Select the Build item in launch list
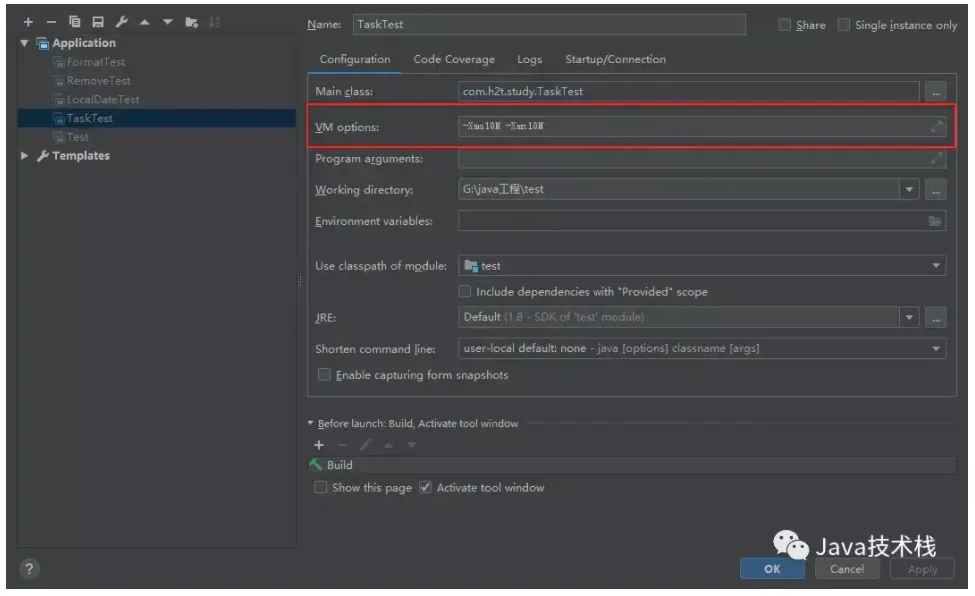Viewport: 975px width, 596px height. tap(632, 465)
